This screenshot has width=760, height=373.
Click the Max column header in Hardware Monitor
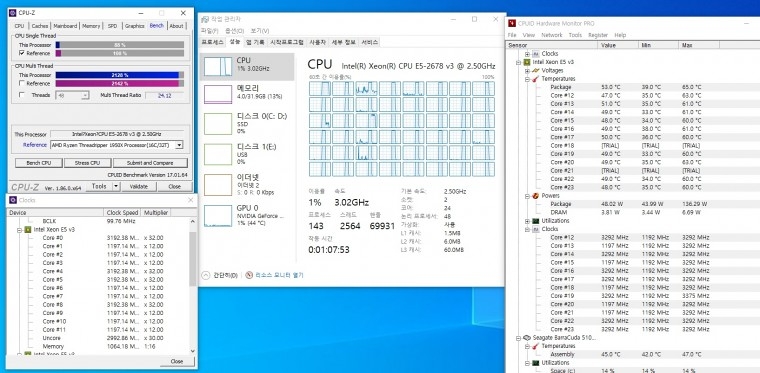[x=698, y=45]
